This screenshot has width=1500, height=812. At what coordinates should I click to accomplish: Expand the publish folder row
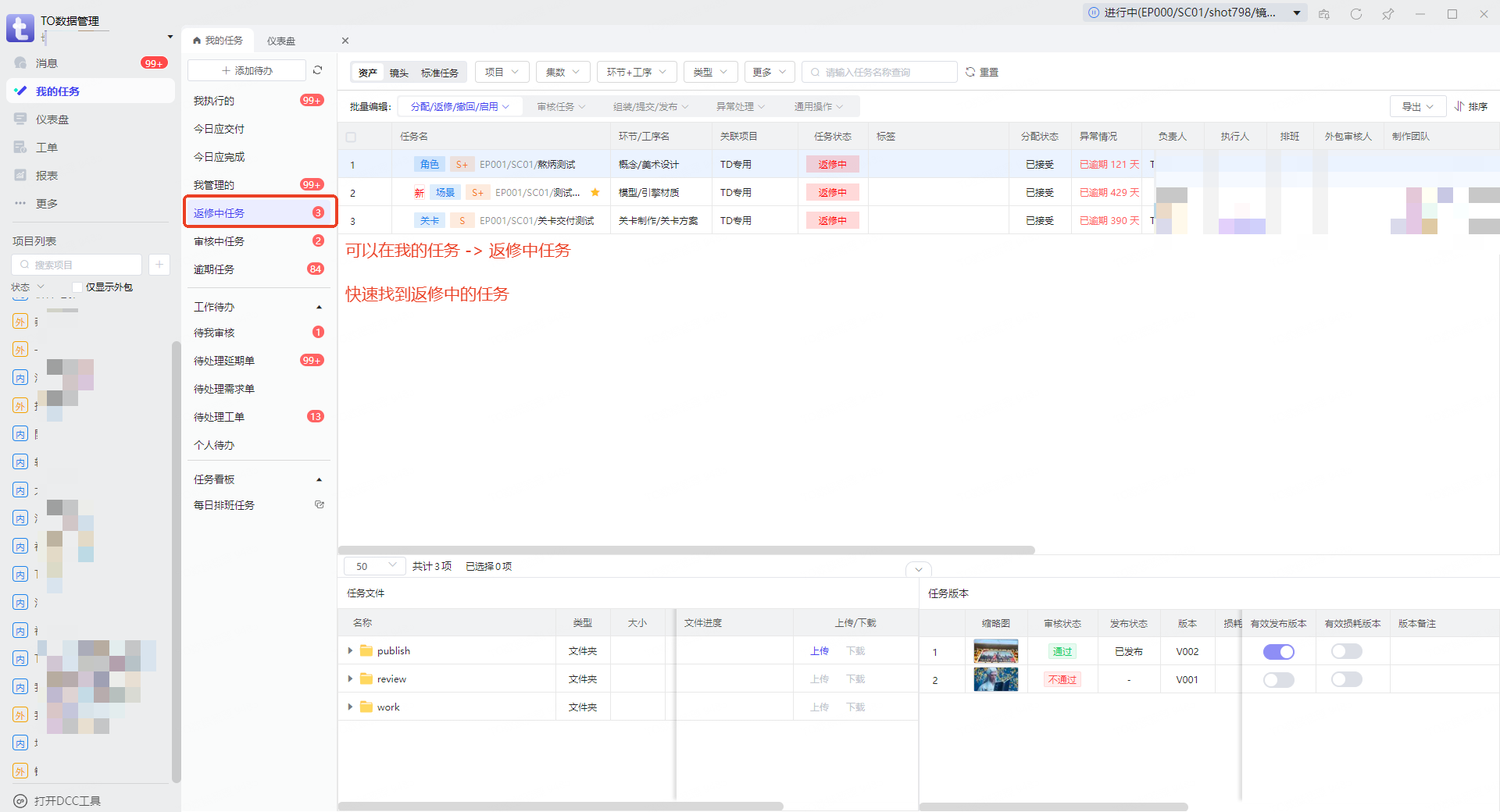tap(350, 650)
